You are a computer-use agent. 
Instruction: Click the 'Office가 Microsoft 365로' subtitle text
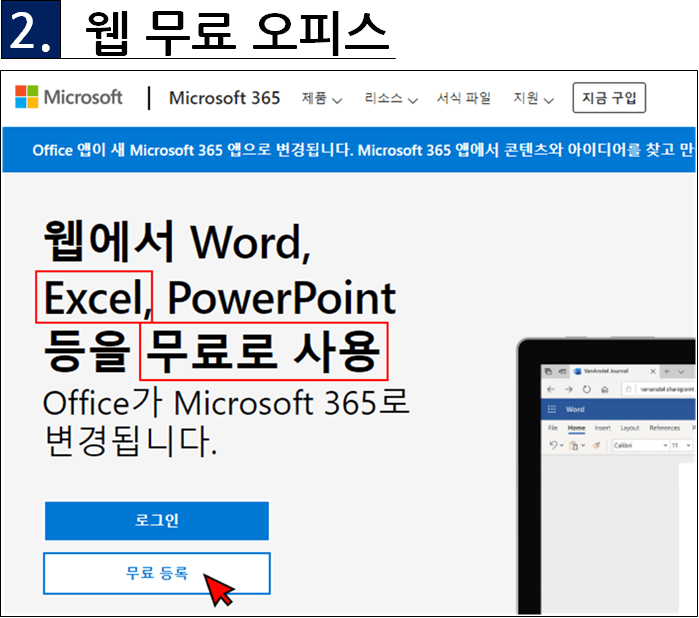(226, 402)
